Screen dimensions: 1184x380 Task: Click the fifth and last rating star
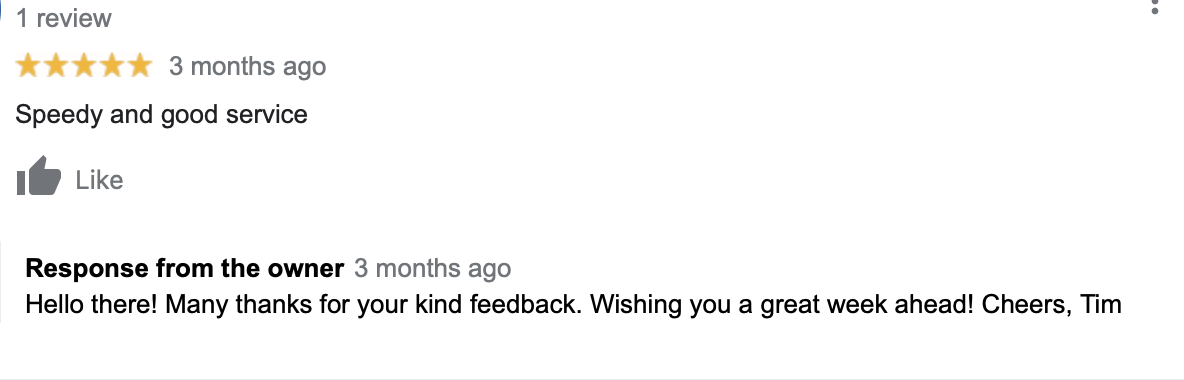140,66
